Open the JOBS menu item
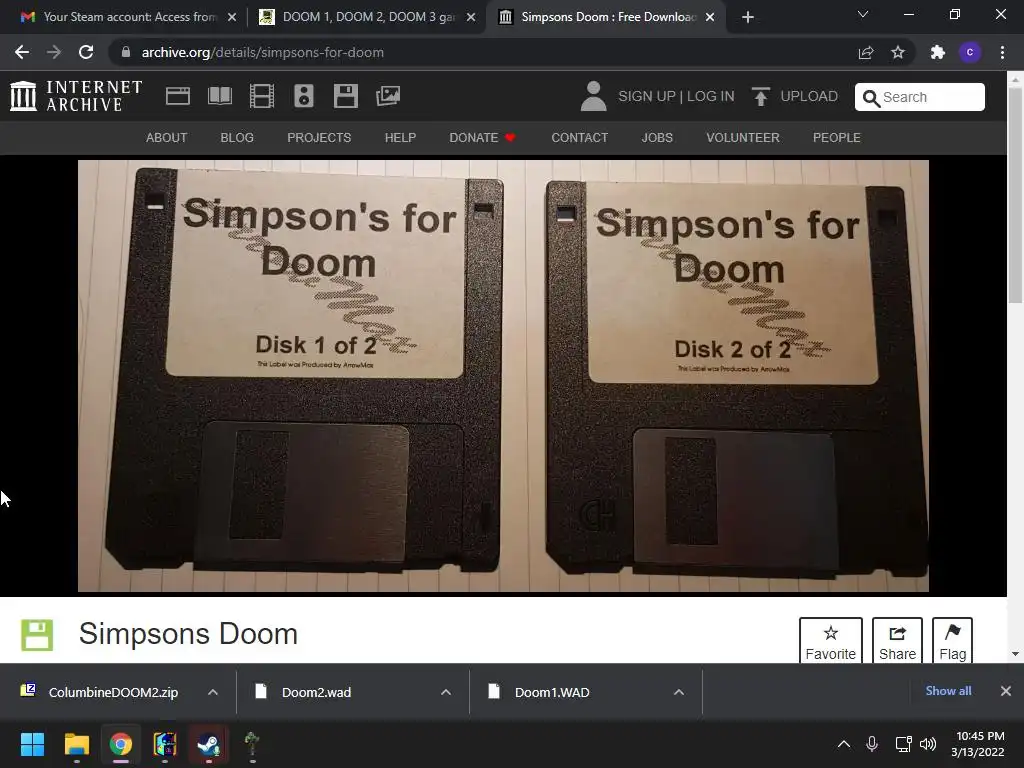Viewport: 1024px width, 768px height. click(657, 138)
